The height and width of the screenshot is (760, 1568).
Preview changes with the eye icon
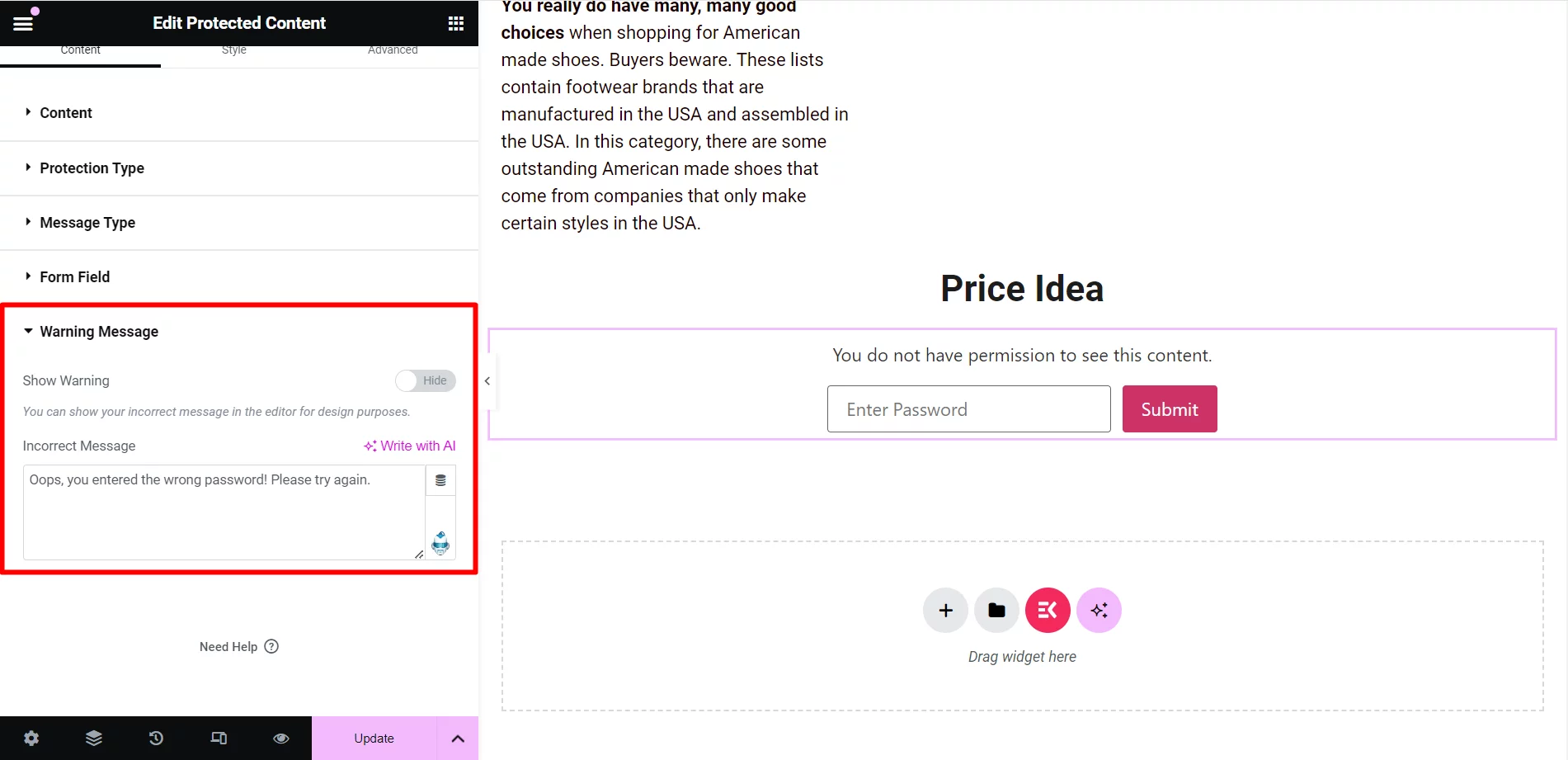click(281, 739)
